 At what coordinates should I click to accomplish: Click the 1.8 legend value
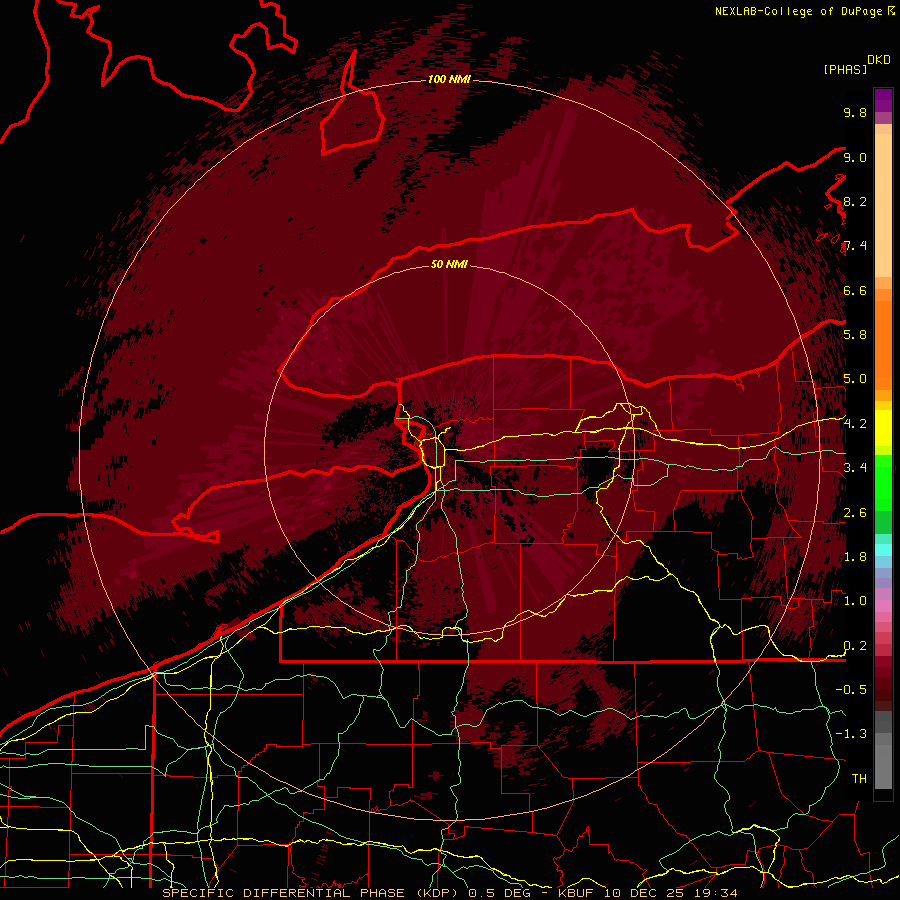click(855, 556)
